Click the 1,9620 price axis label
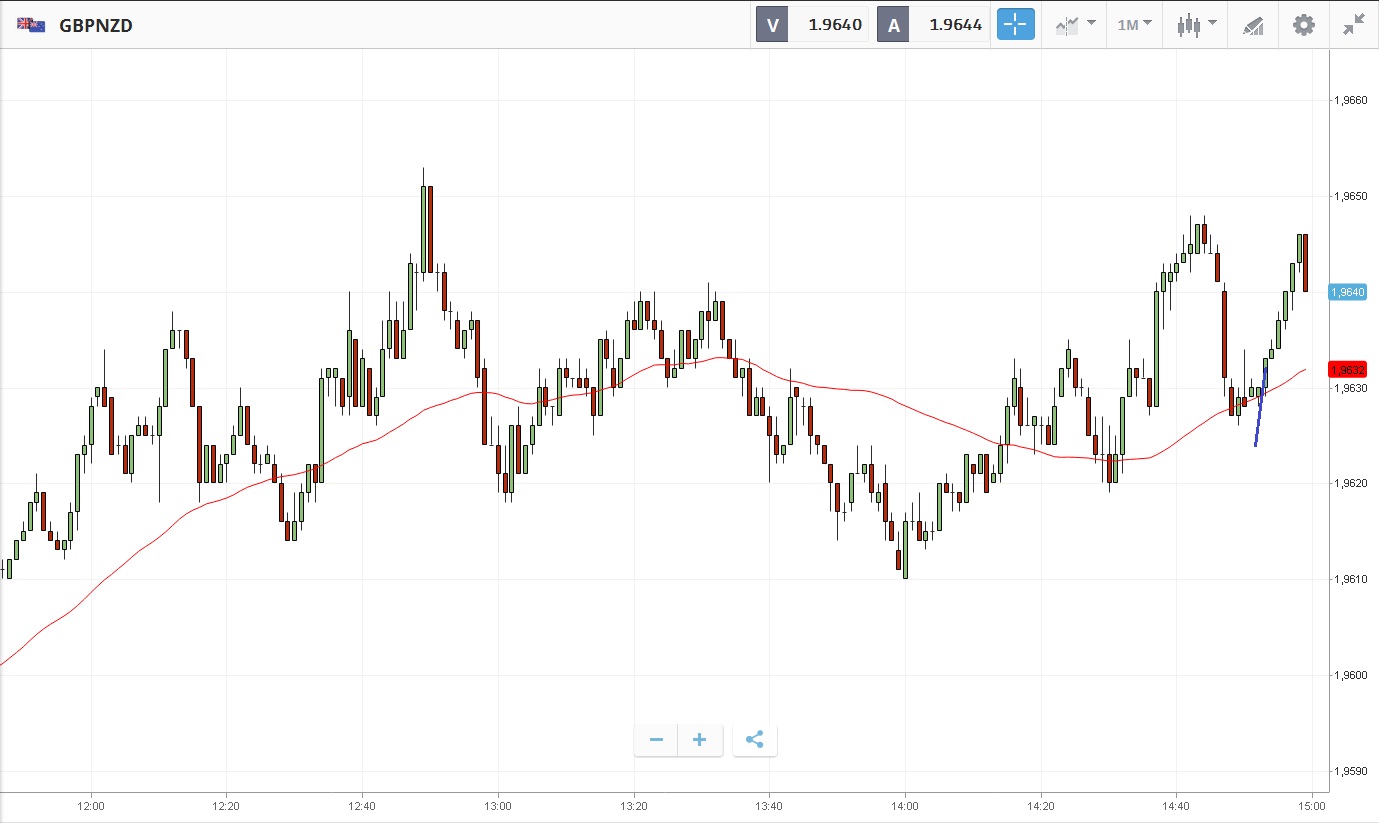Image resolution: width=1379 pixels, height=823 pixels. point(1350,484)
